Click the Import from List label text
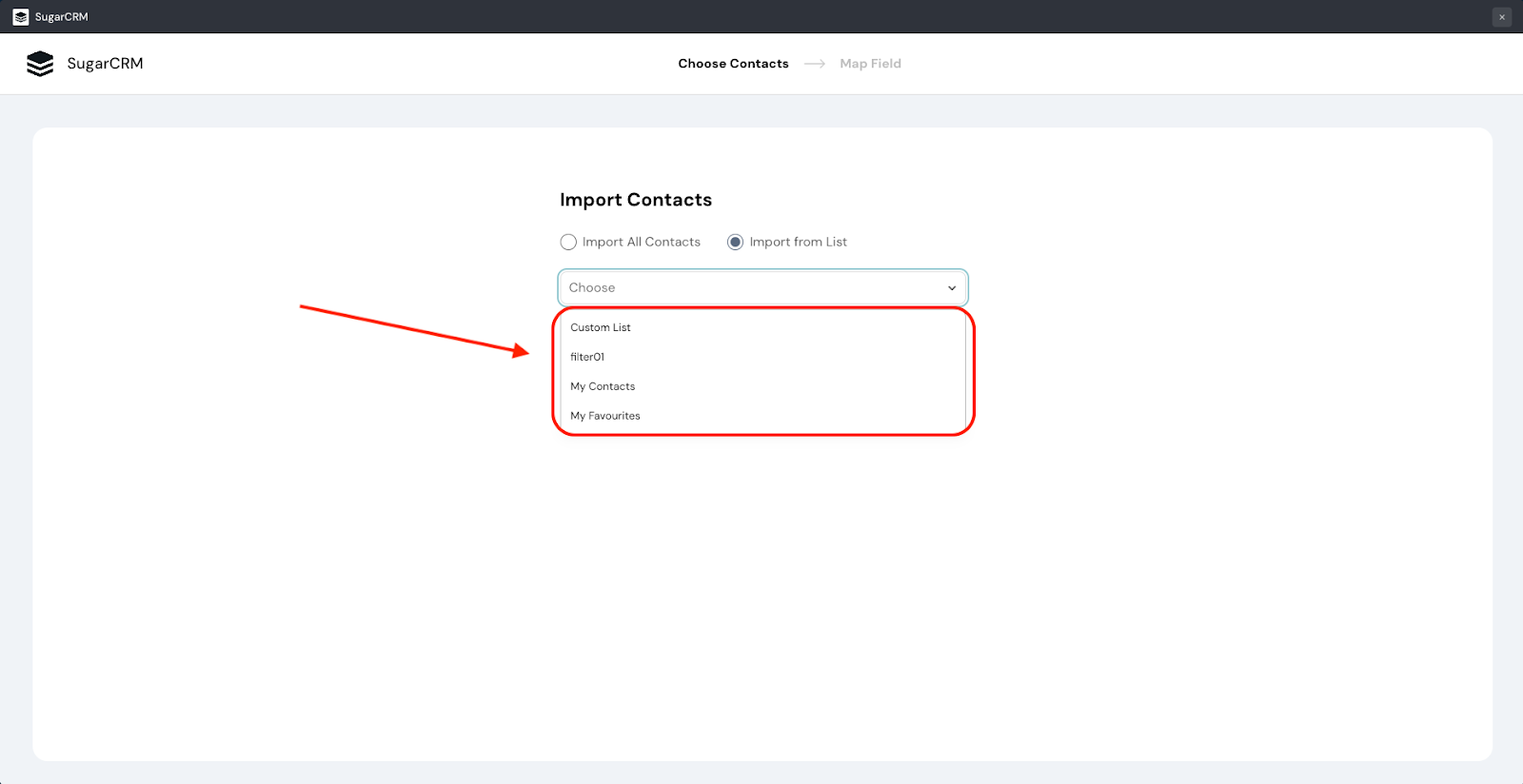 pyautogui.click(x=798, y=242)
